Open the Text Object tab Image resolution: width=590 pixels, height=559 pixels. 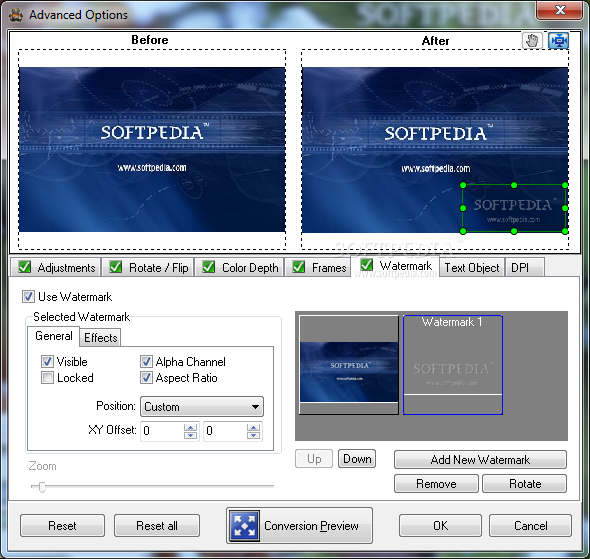pos(472,267)
